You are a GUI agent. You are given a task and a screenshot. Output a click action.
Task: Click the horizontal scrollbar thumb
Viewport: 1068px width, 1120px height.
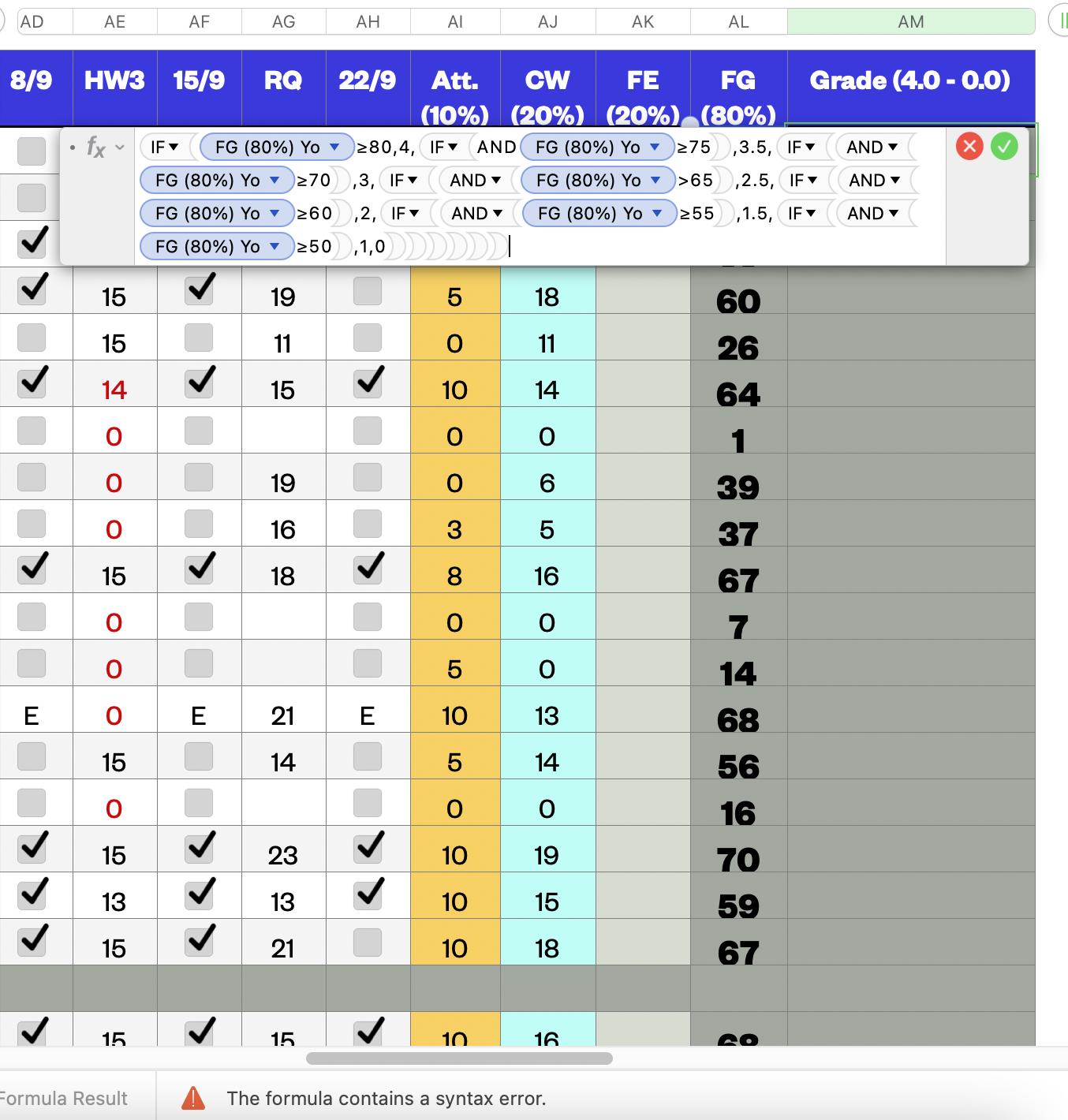[459, 1058]
